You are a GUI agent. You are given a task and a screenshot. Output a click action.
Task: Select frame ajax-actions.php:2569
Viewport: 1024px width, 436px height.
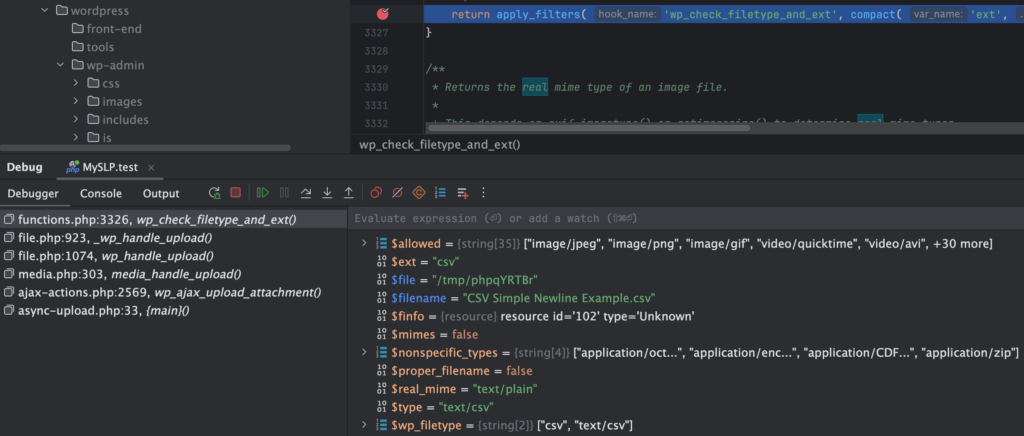tap(174, 293)
